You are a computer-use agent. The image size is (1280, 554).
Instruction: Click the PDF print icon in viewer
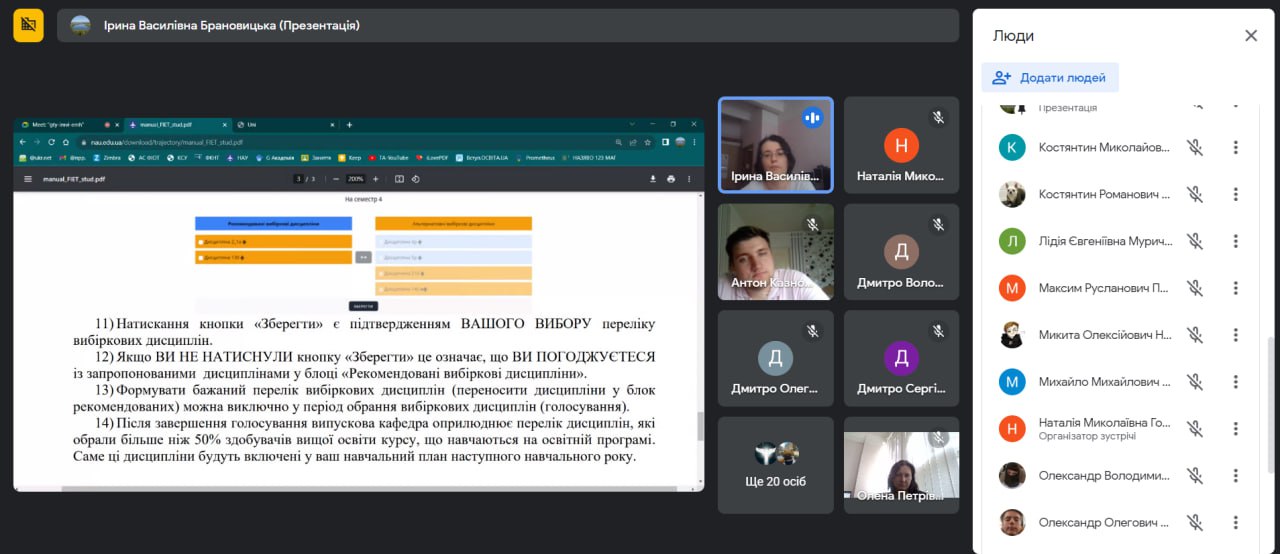coord(671,179)
